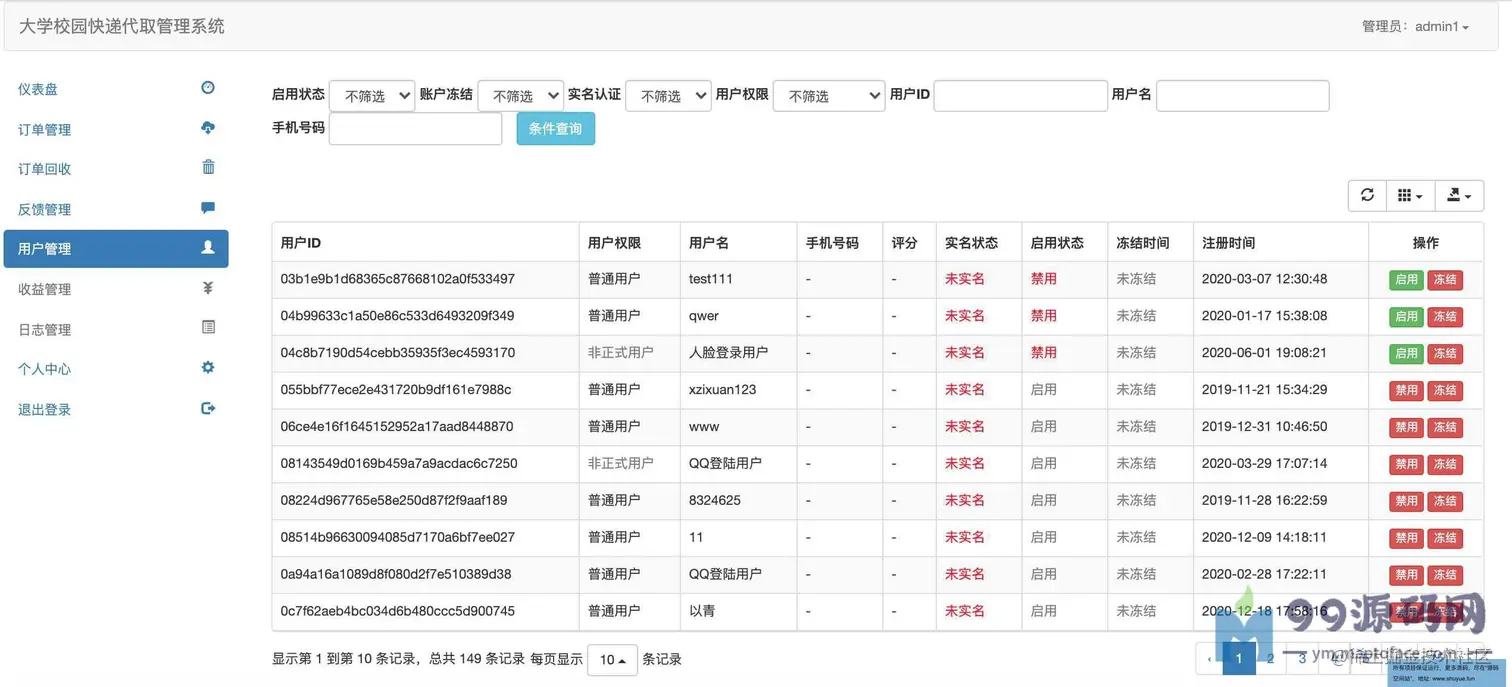Click the 实名状态 column header
Viewport: 1512px width, 687px height.
pos(978,242)
